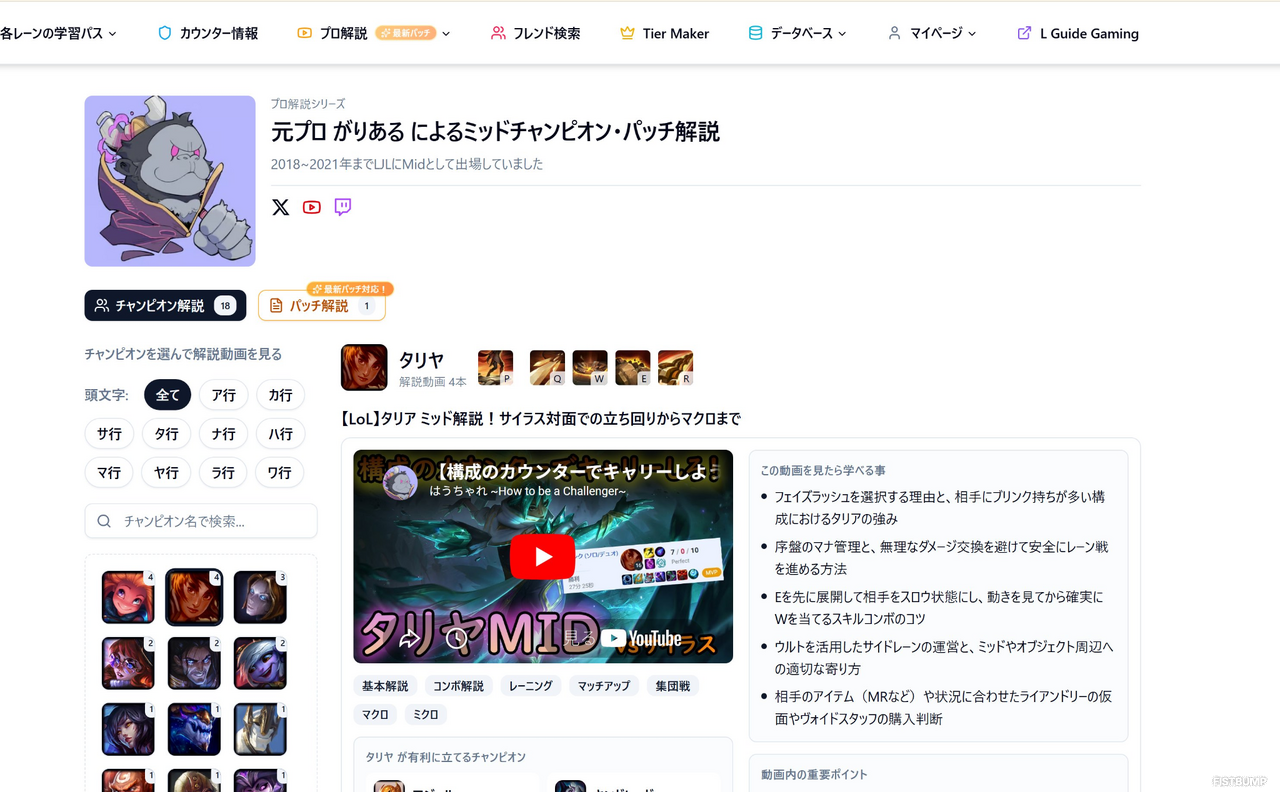1280x792 pixels.
Task: Filter champions by ヤ行
Action: pyautogui.click(x=166, y=473)
